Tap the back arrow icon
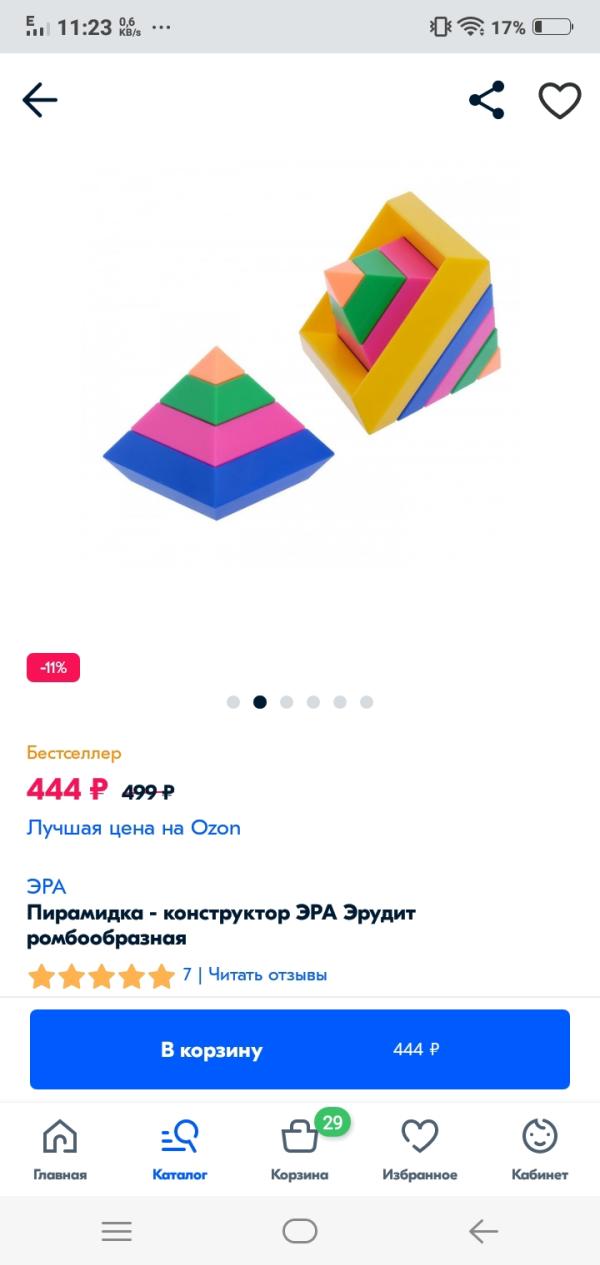 (40, 100)
